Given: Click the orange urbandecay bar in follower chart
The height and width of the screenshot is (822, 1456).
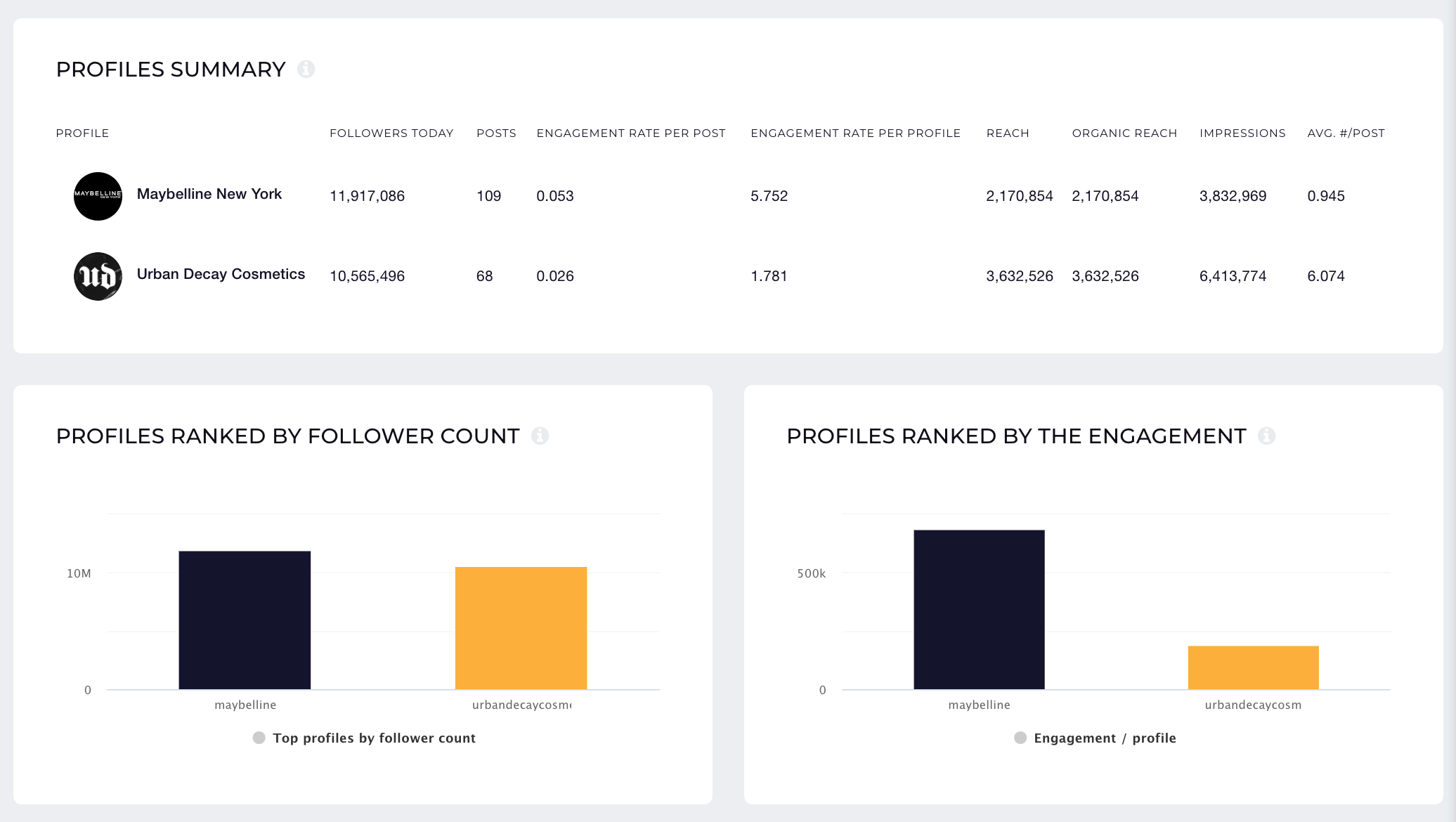Looking at the screenshot, I should [x=521, y=628].
